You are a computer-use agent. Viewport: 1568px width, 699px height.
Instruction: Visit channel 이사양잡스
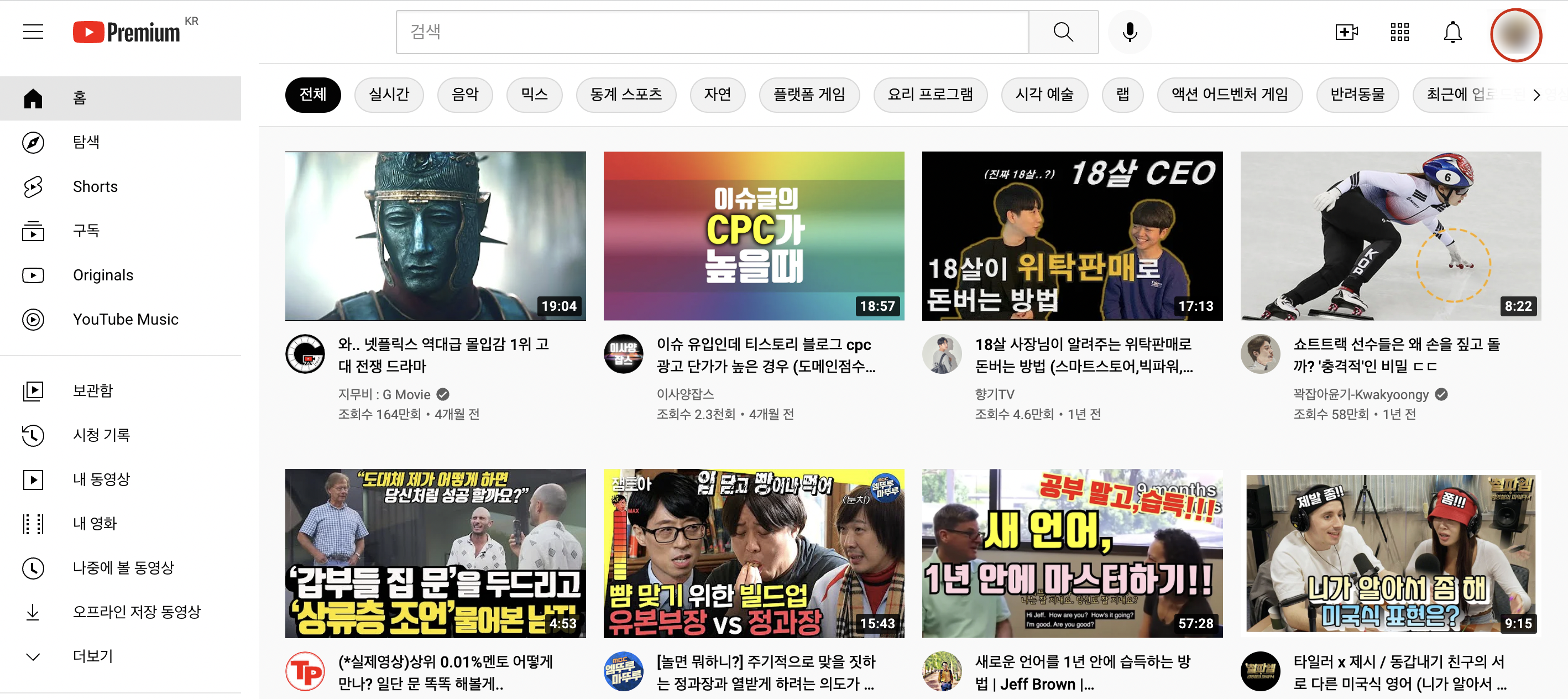pos(685,394)
